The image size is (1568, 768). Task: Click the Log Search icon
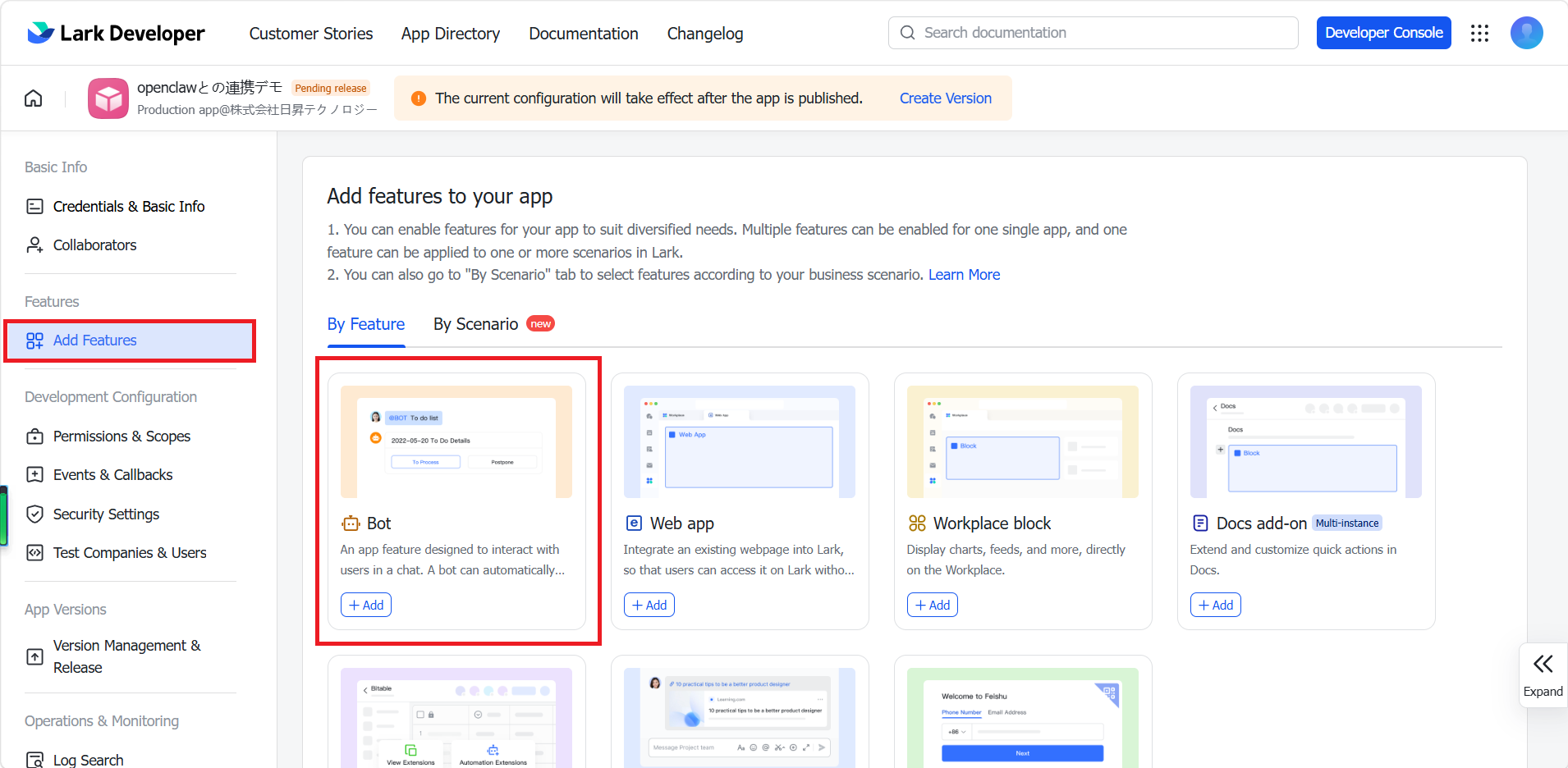pos(34,760)
